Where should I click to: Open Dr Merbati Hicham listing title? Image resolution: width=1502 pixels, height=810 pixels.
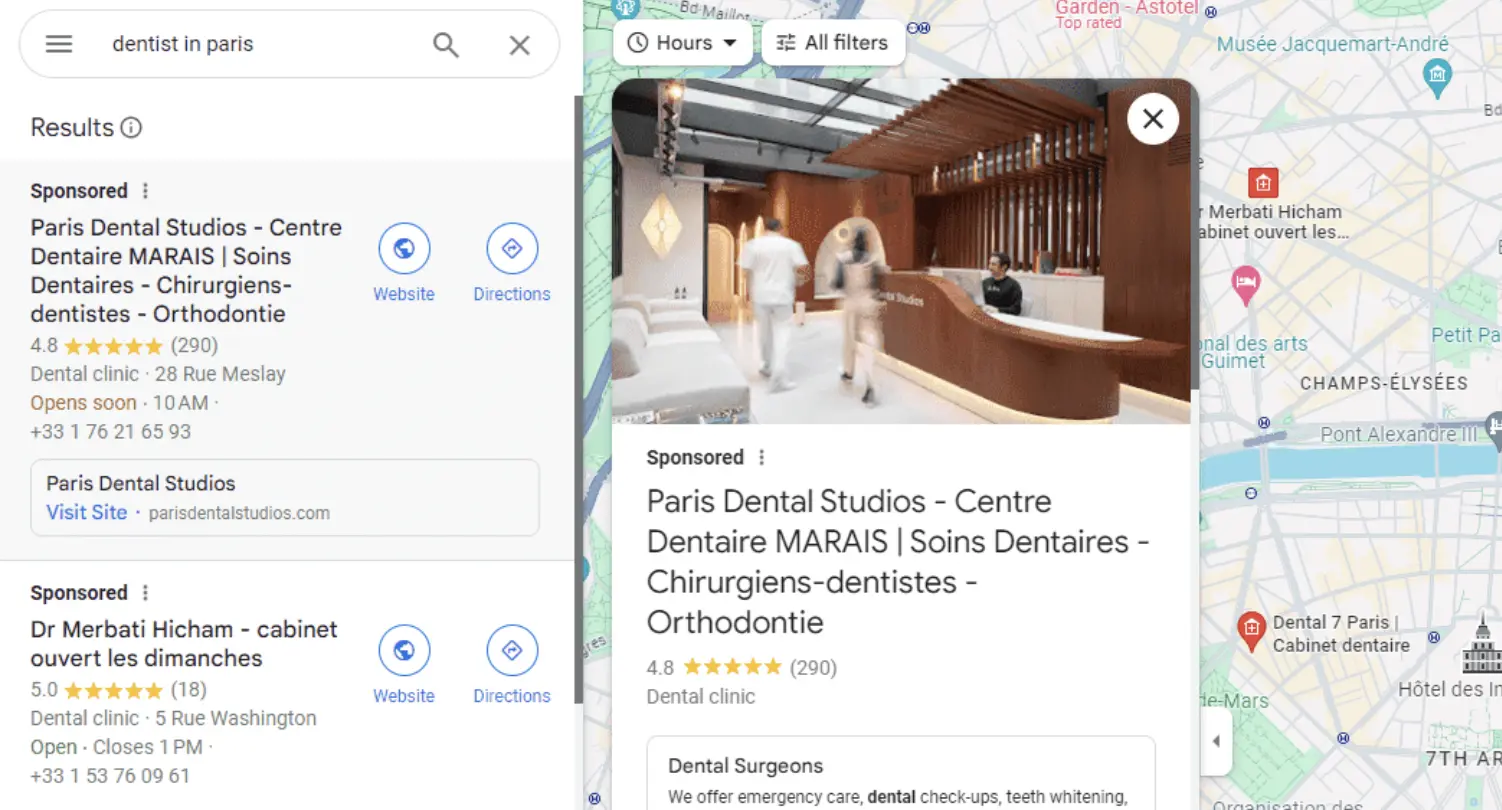pos(184,644)
